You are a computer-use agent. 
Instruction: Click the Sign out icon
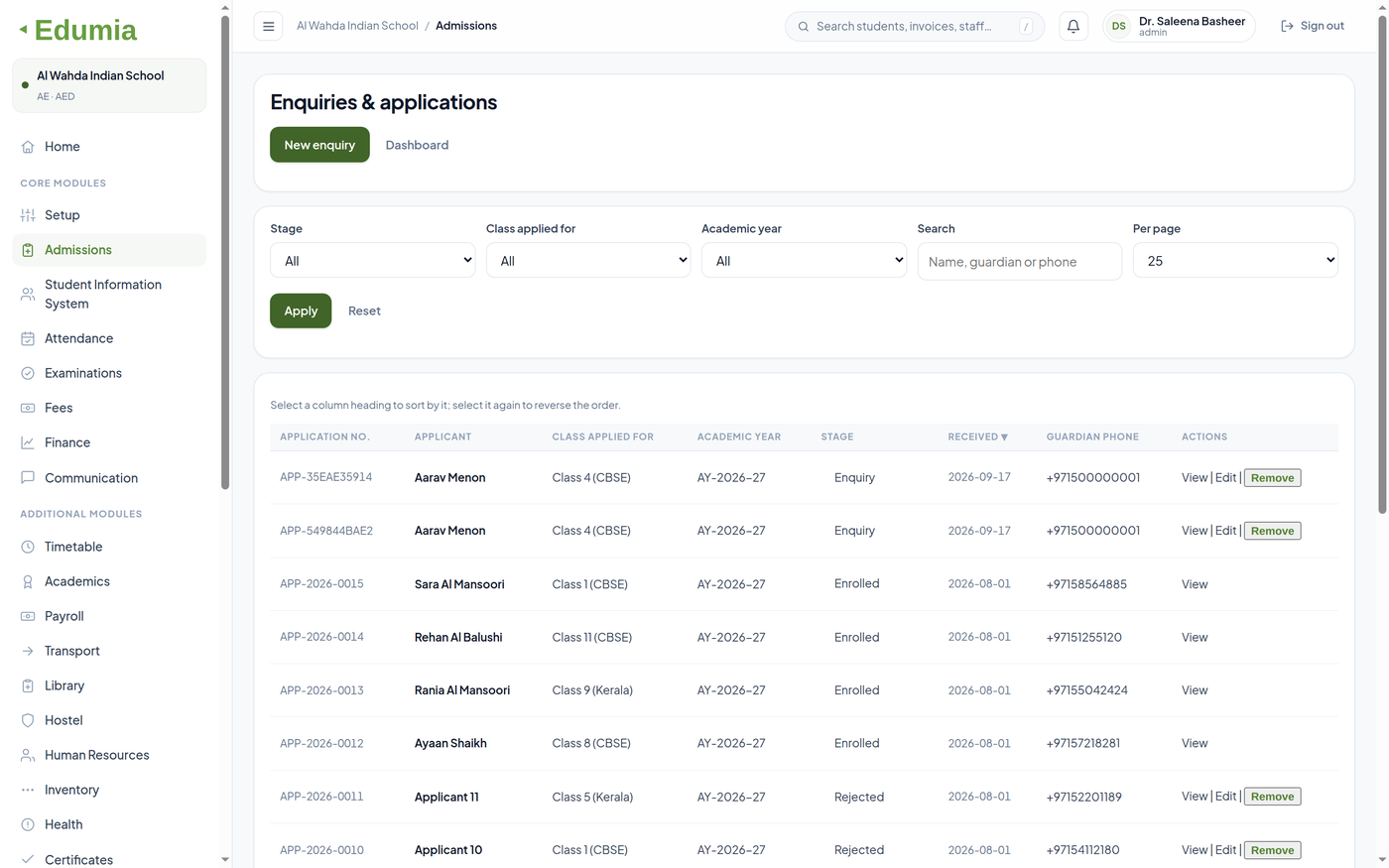[x=1287, y=26]
